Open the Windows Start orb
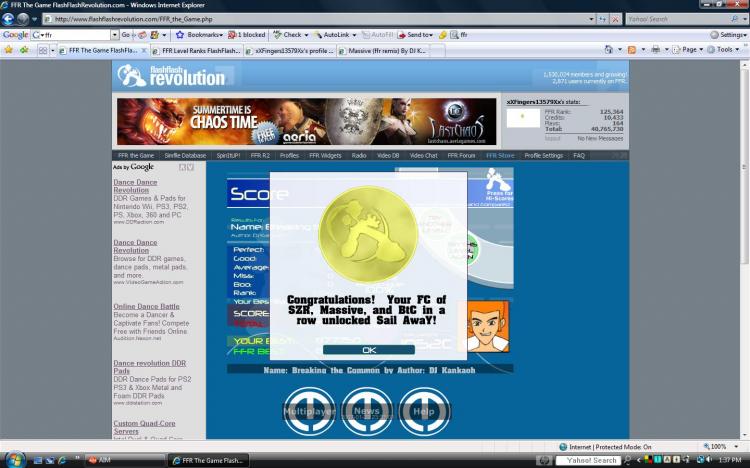Screen dimensions: 750x468 point(14,460)
